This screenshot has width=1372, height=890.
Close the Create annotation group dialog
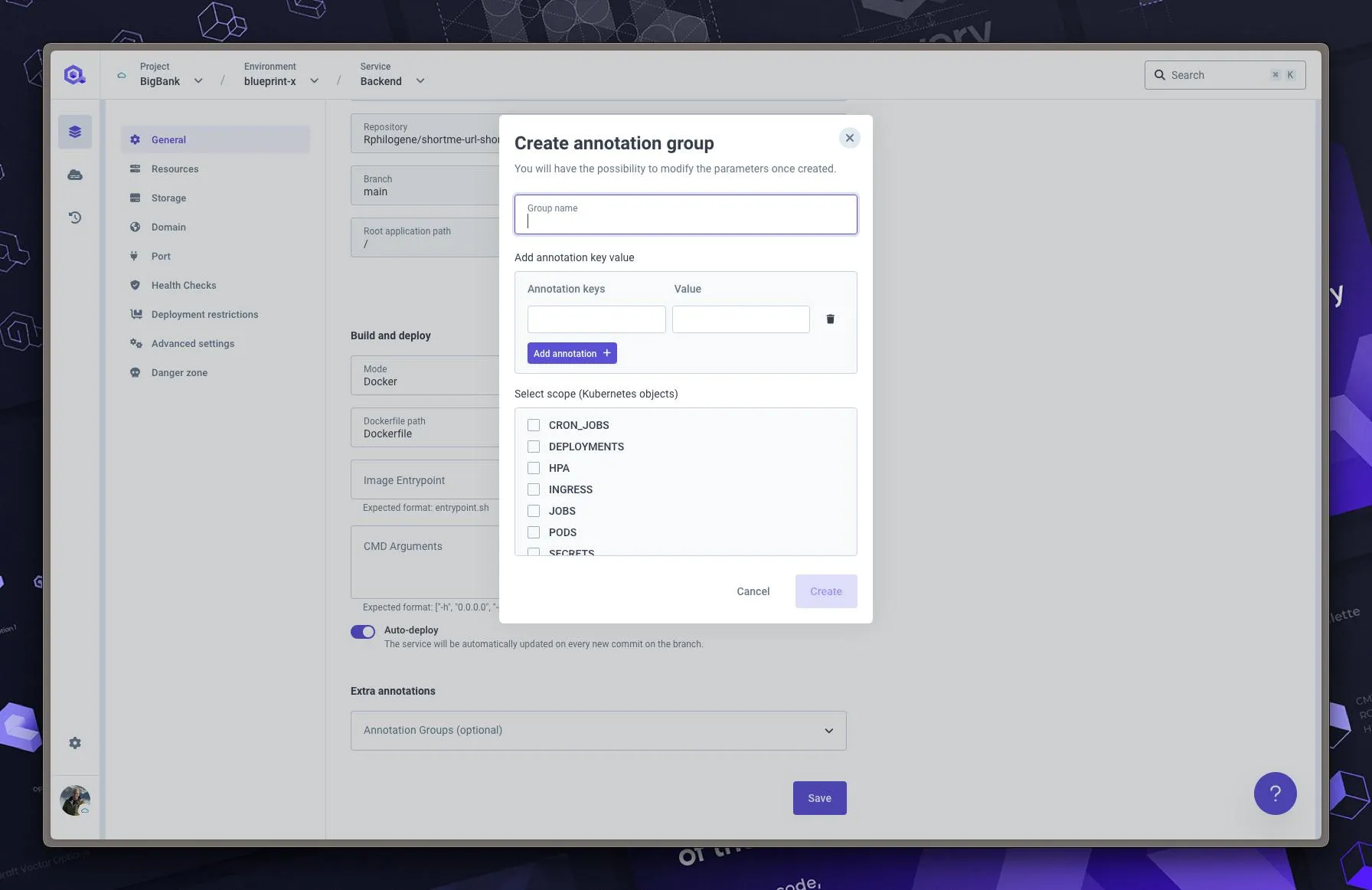849,138
